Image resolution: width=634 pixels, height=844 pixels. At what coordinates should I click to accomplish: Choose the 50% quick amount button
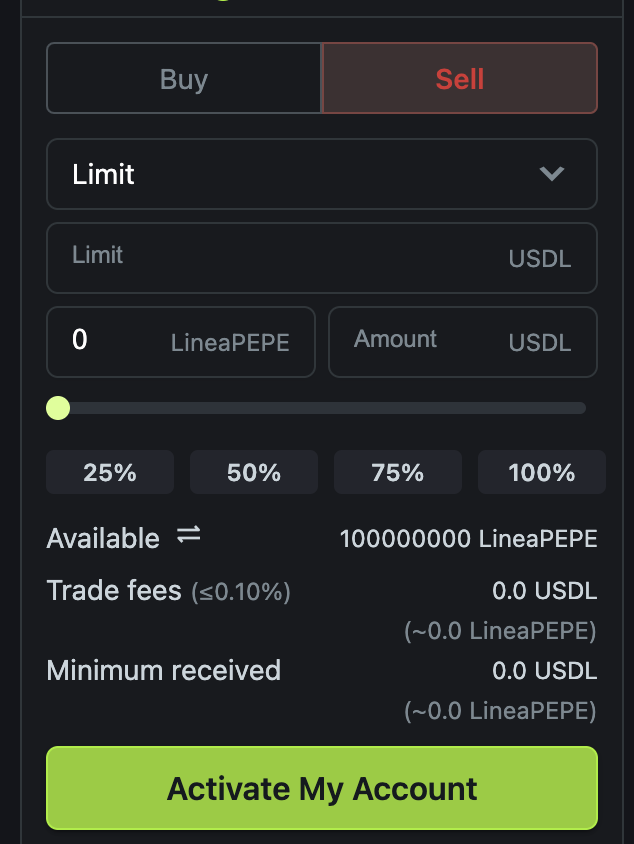coord(254,472)
